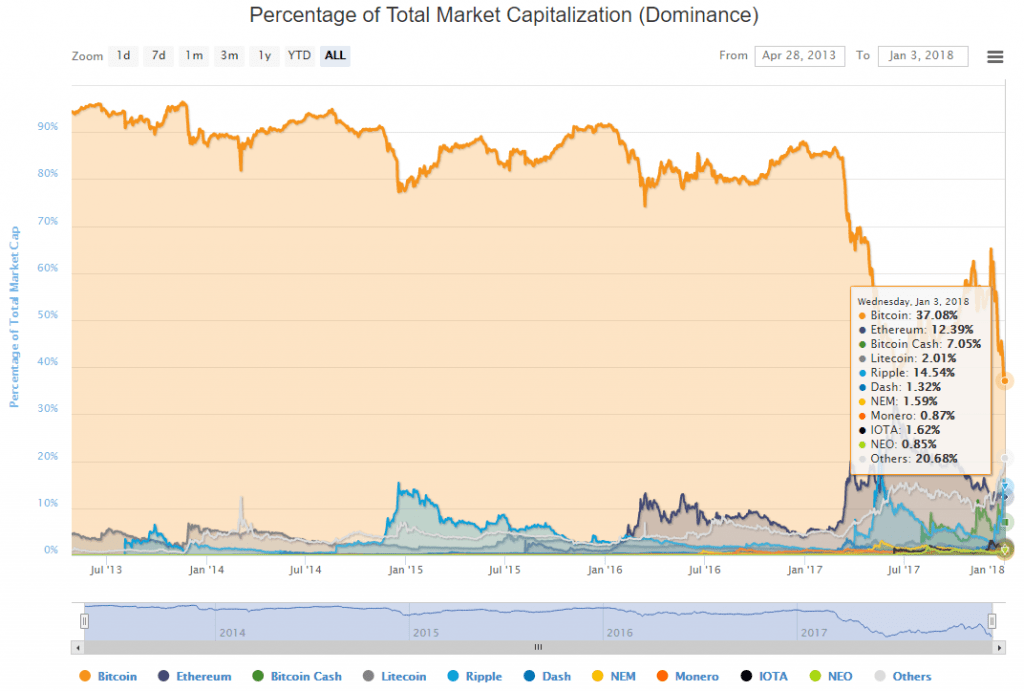Select the ALL zoom range
The height and width of the screenshot is (691, 1024).
(335, 56)
